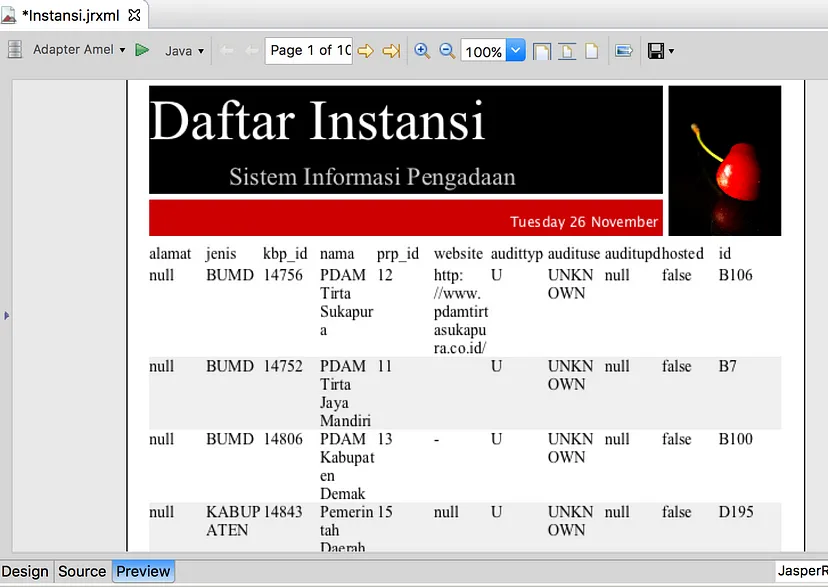Go to next page arrow
Viewport: 828px width, 587px height.
coord(365,51)
